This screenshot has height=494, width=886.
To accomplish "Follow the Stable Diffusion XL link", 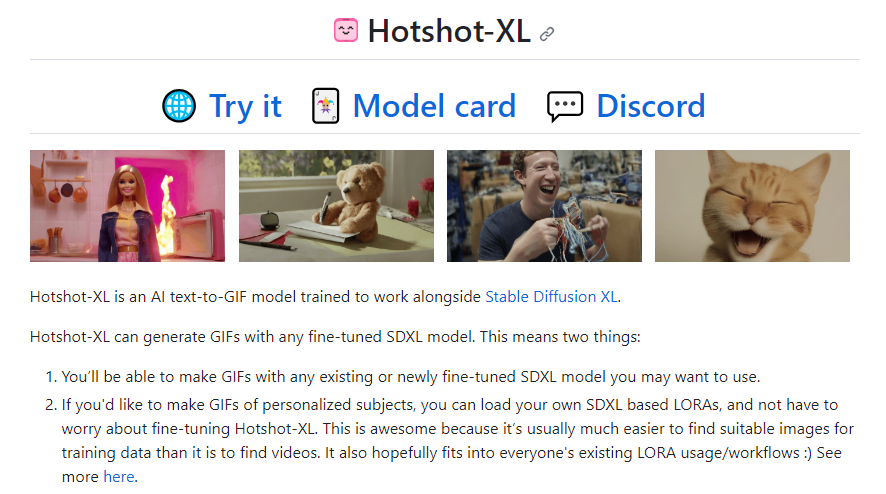I will click(x=551, y=297).
